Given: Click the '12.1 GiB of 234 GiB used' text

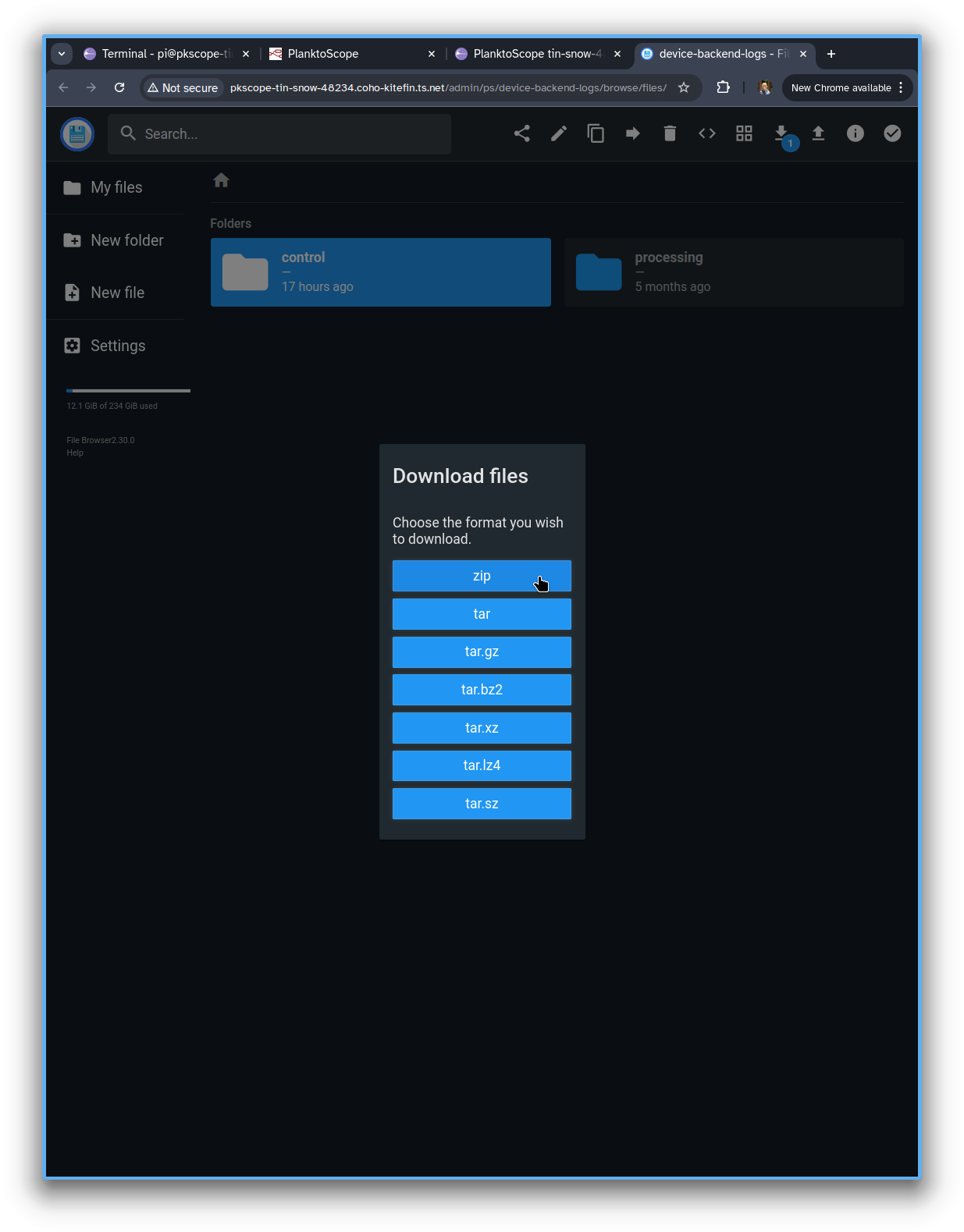Looking at the screenshot, I should click(112, 407).
